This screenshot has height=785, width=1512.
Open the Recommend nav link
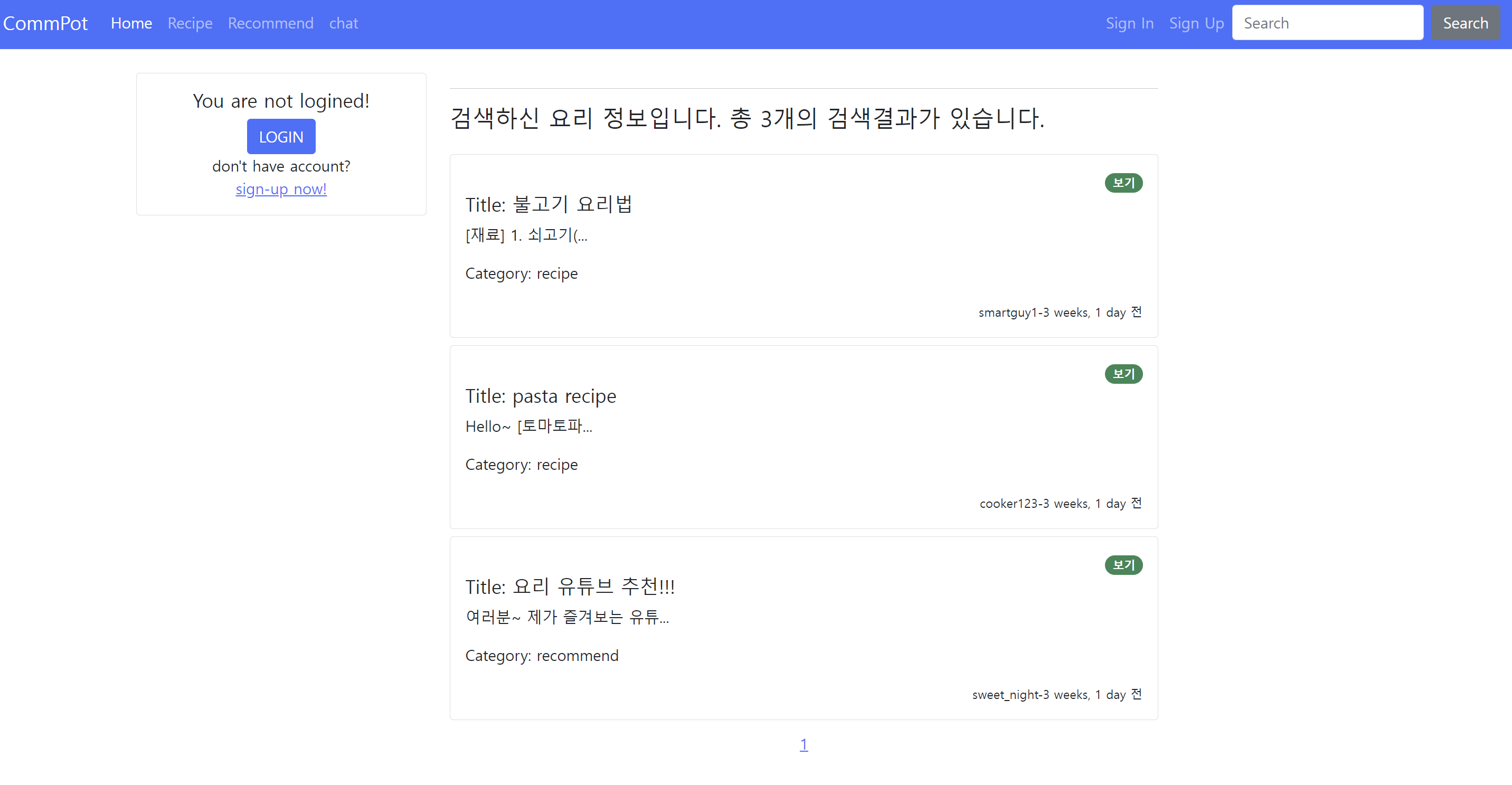click(x=270, y=23)
